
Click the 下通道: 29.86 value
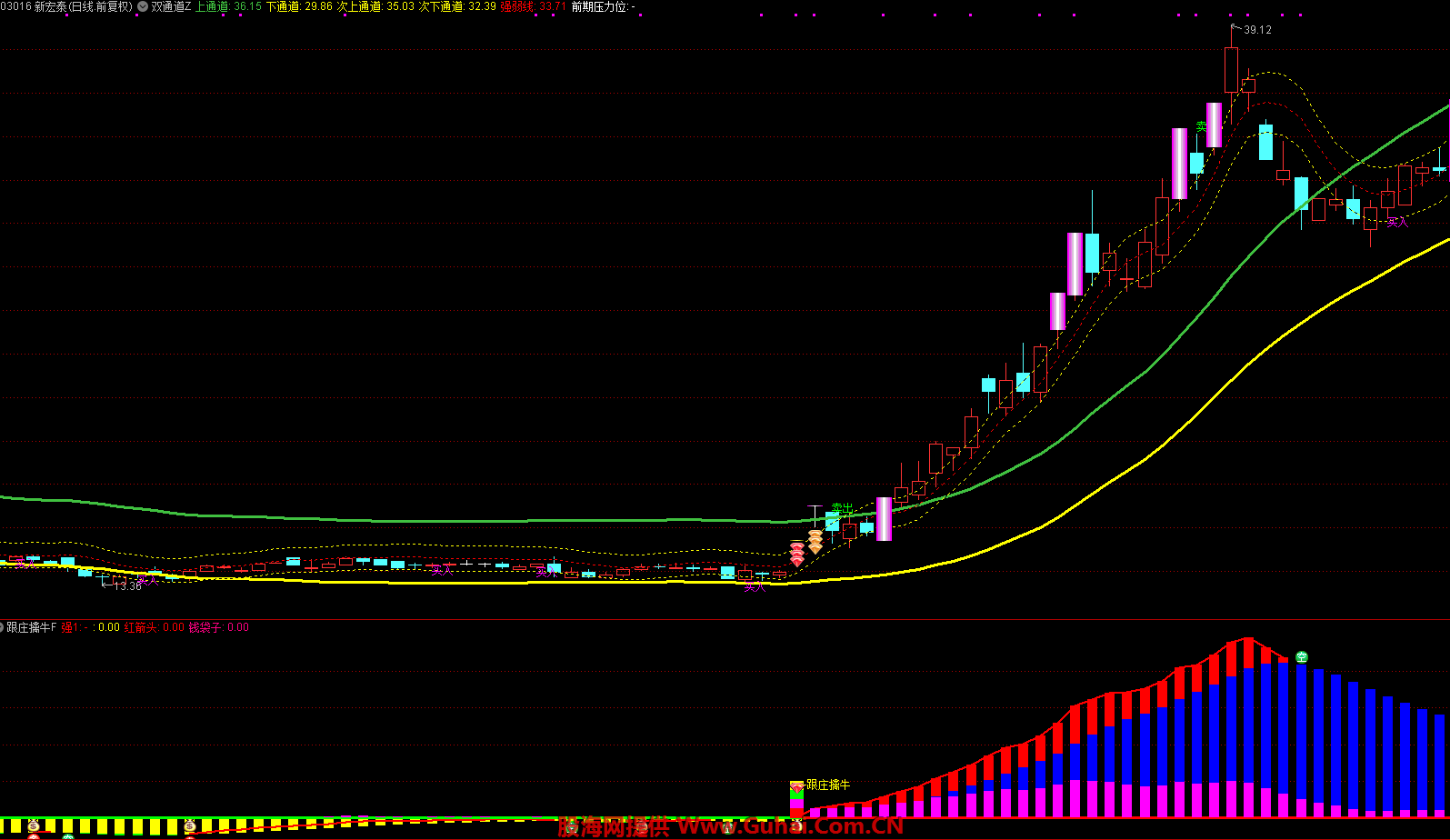pyautogui.click(x=299, y=6)
